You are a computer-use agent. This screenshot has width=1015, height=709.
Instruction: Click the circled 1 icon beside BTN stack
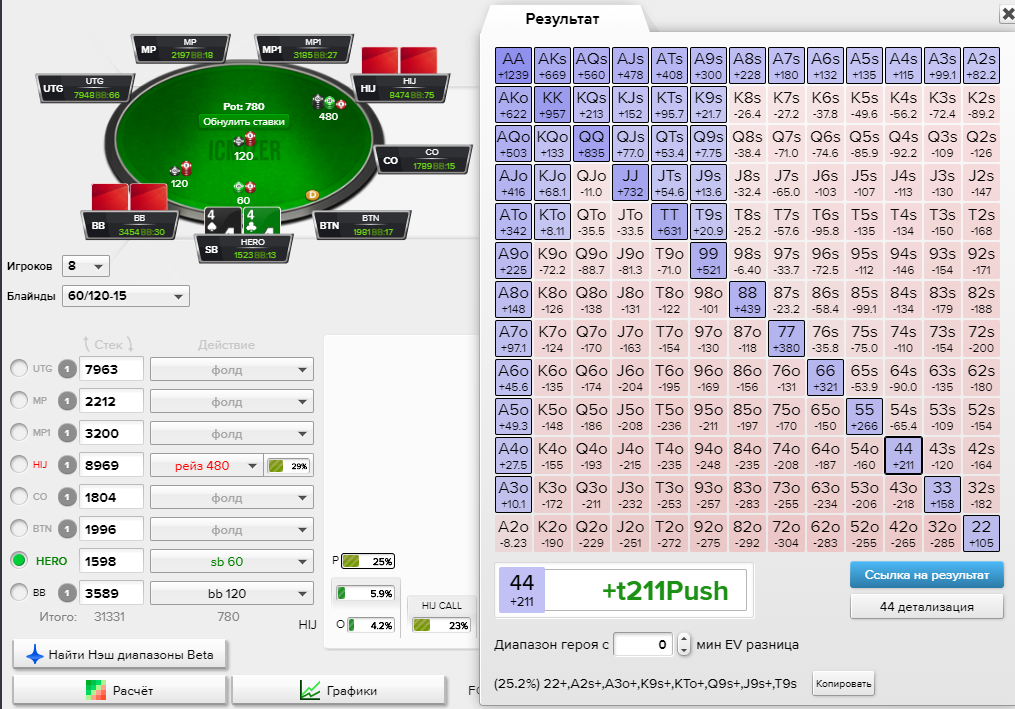pyautogui.click(x=67, y=529)
